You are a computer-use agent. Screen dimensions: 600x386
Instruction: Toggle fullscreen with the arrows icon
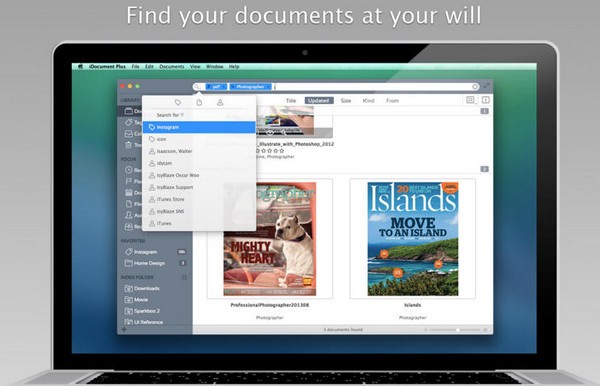point(486,86)
